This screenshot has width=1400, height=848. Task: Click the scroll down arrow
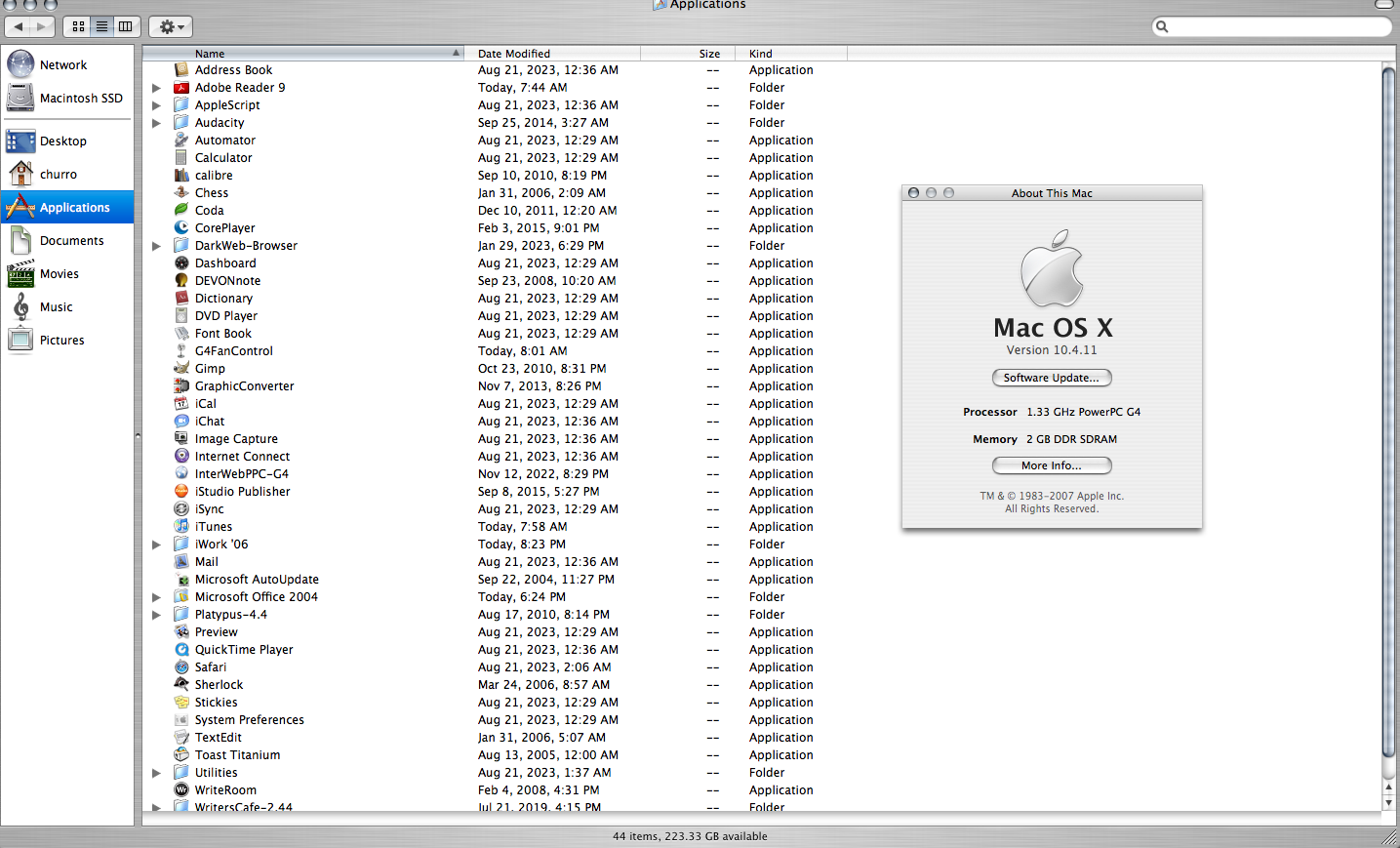pos(1389,802)
